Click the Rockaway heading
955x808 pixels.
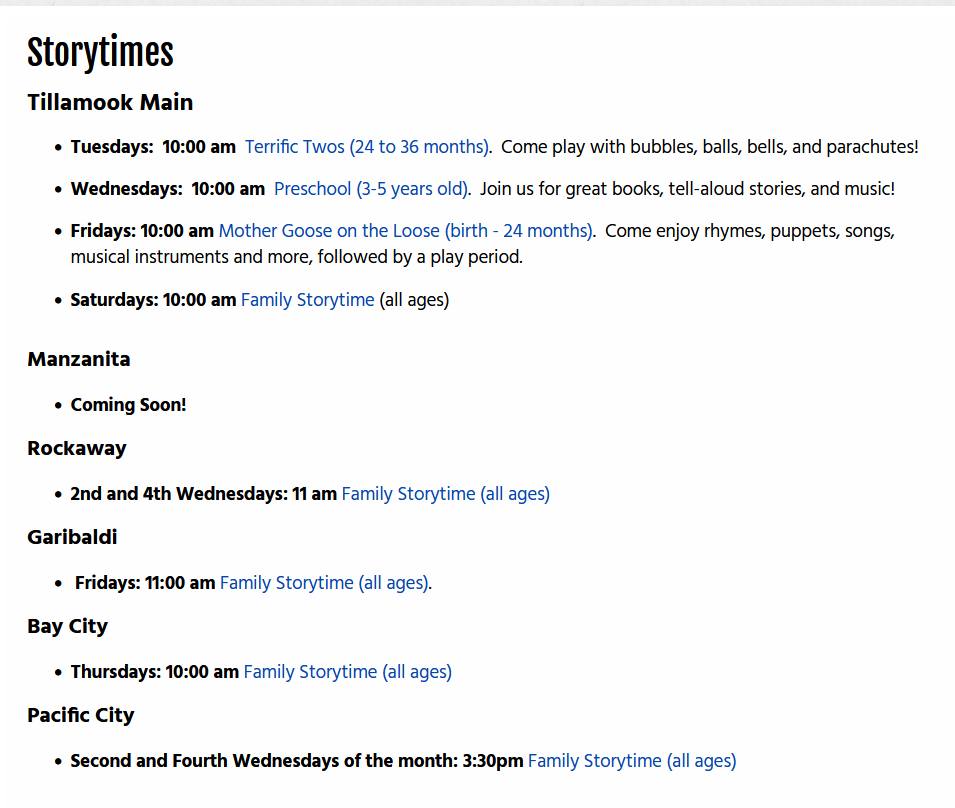77,448
